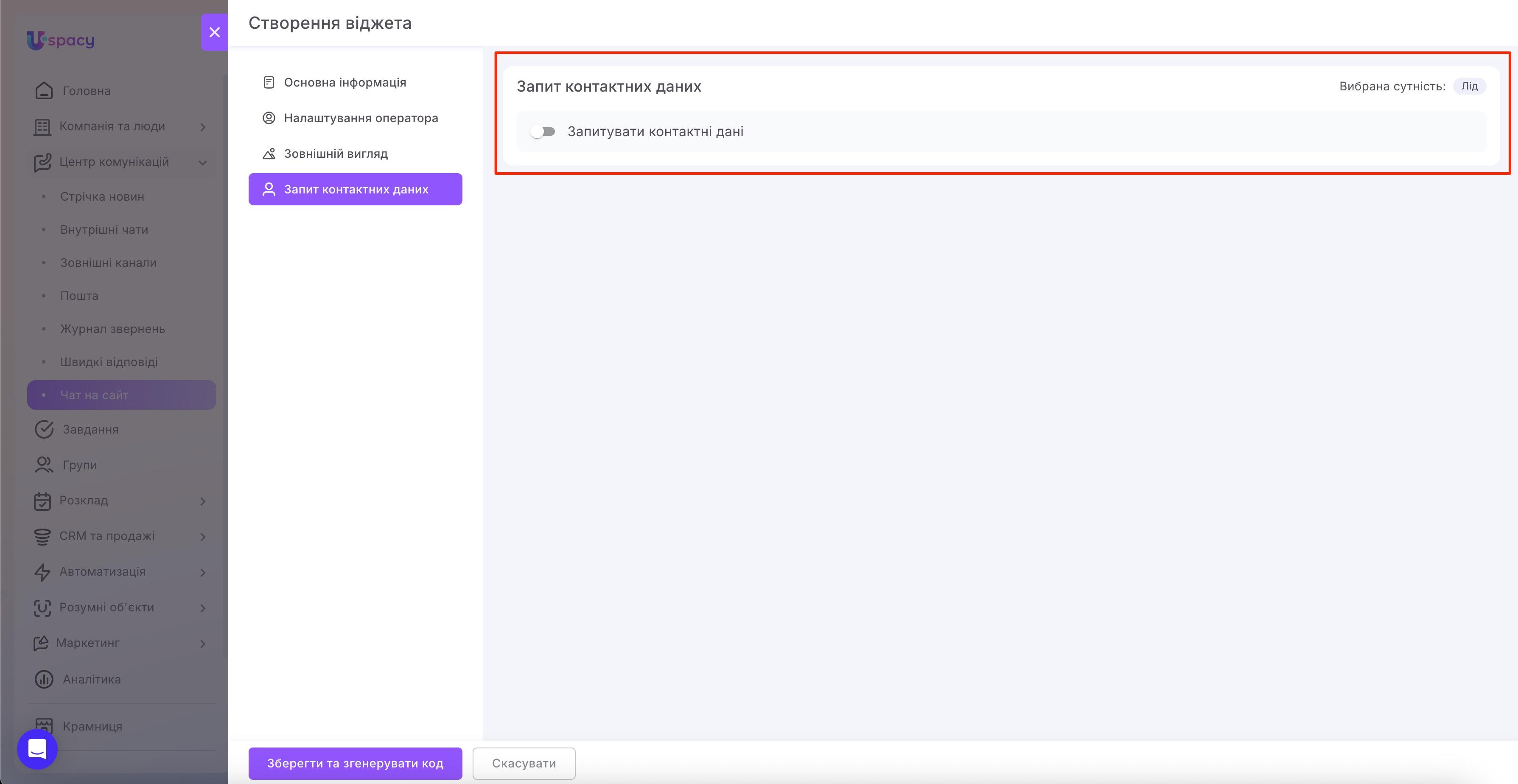Image resolution: width=1518 pixels, height=784 pixels.
Task: Click the Розумні об'єкти icon
Action: 42,608
